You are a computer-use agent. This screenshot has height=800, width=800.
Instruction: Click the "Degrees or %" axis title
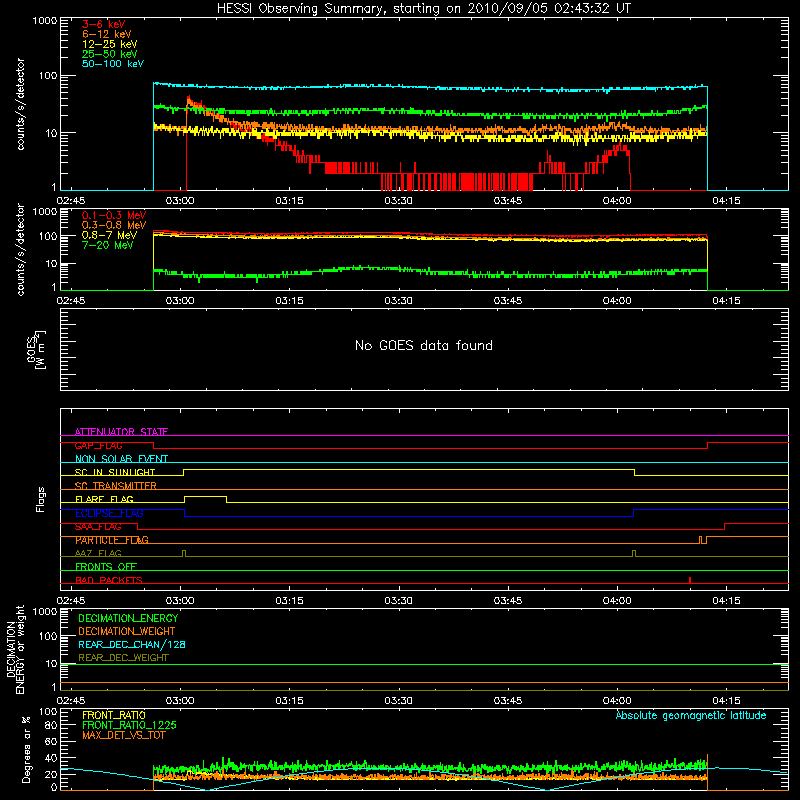(x=26, y=749)
